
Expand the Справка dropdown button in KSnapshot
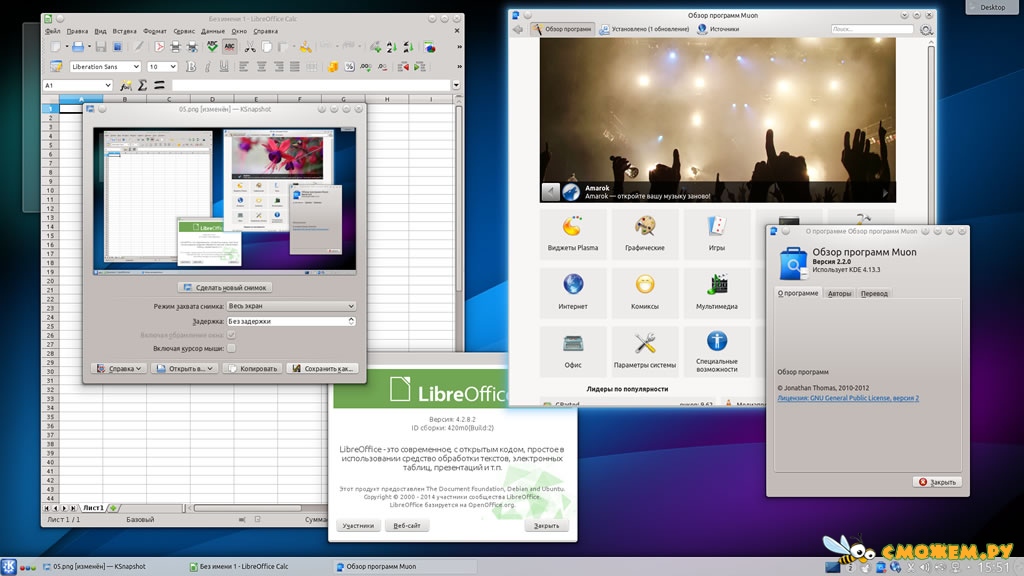[119, 368]
